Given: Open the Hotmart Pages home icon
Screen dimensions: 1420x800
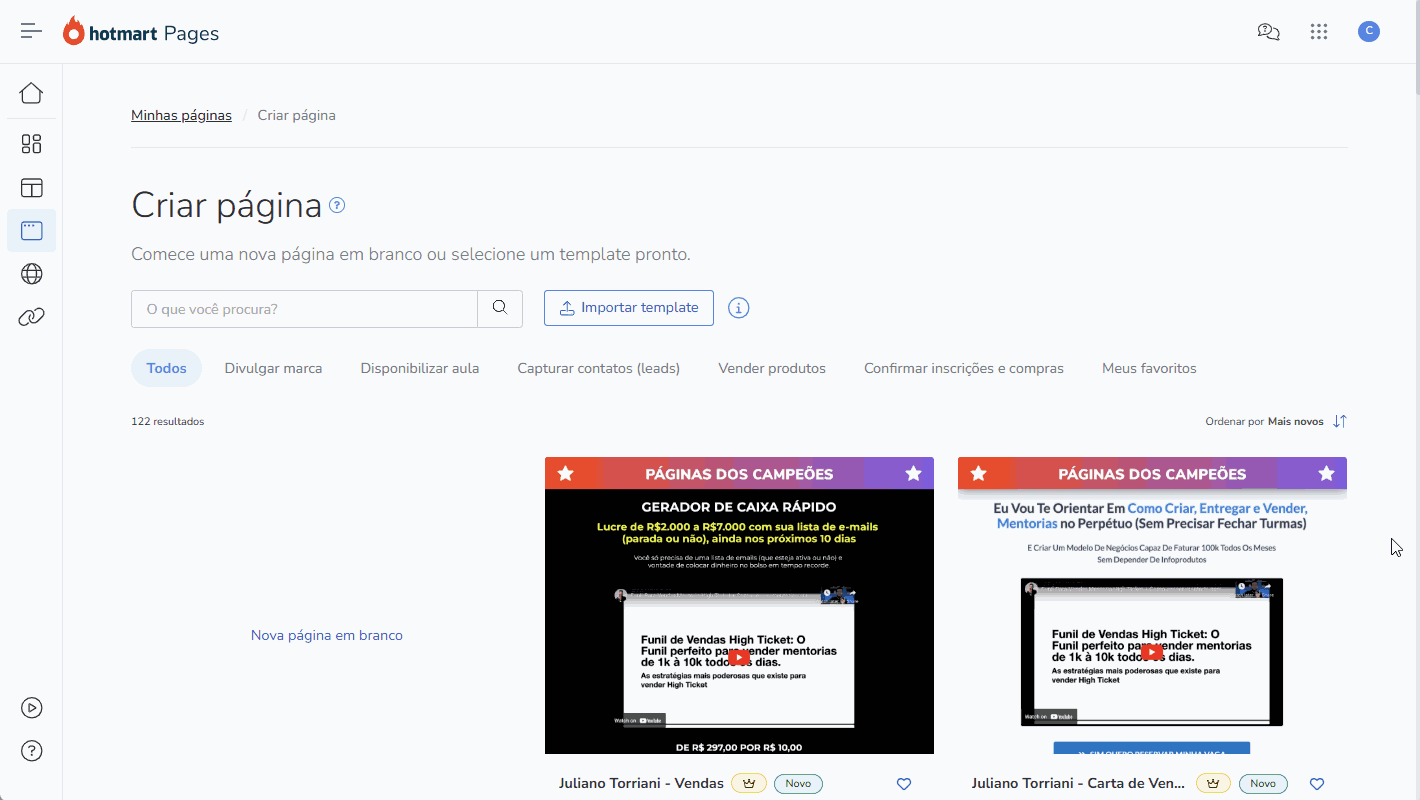Looking at the screenshot, I should click(x=31, y=92).
